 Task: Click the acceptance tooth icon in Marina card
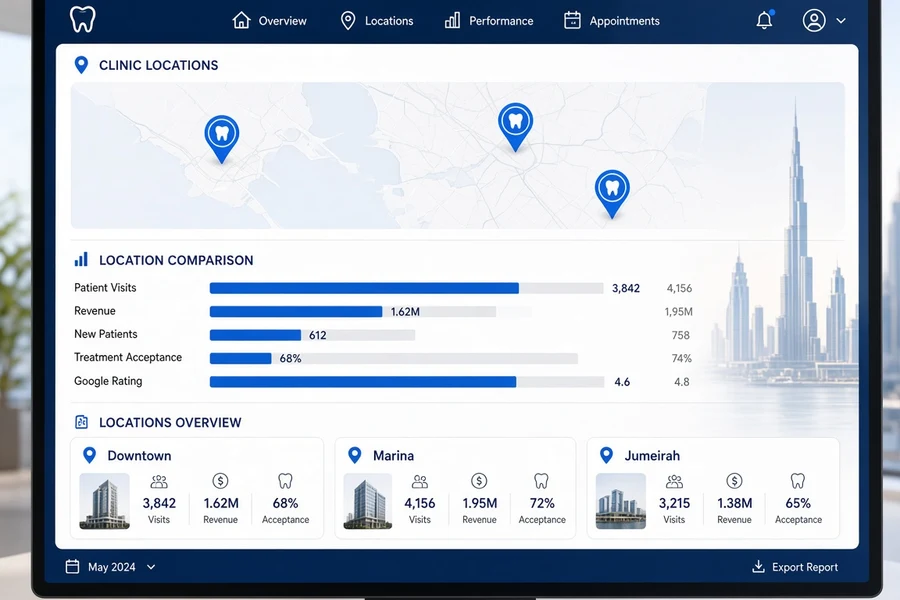[541, 481]
